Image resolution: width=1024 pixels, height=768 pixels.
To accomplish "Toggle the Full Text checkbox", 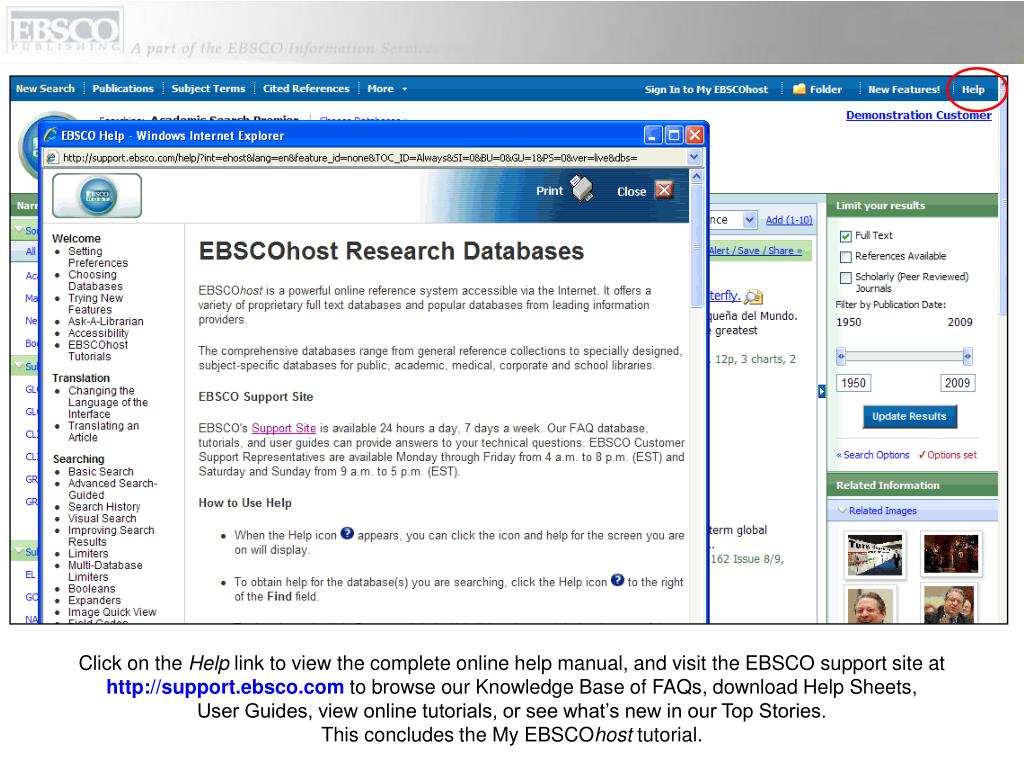I will [846, 236].
